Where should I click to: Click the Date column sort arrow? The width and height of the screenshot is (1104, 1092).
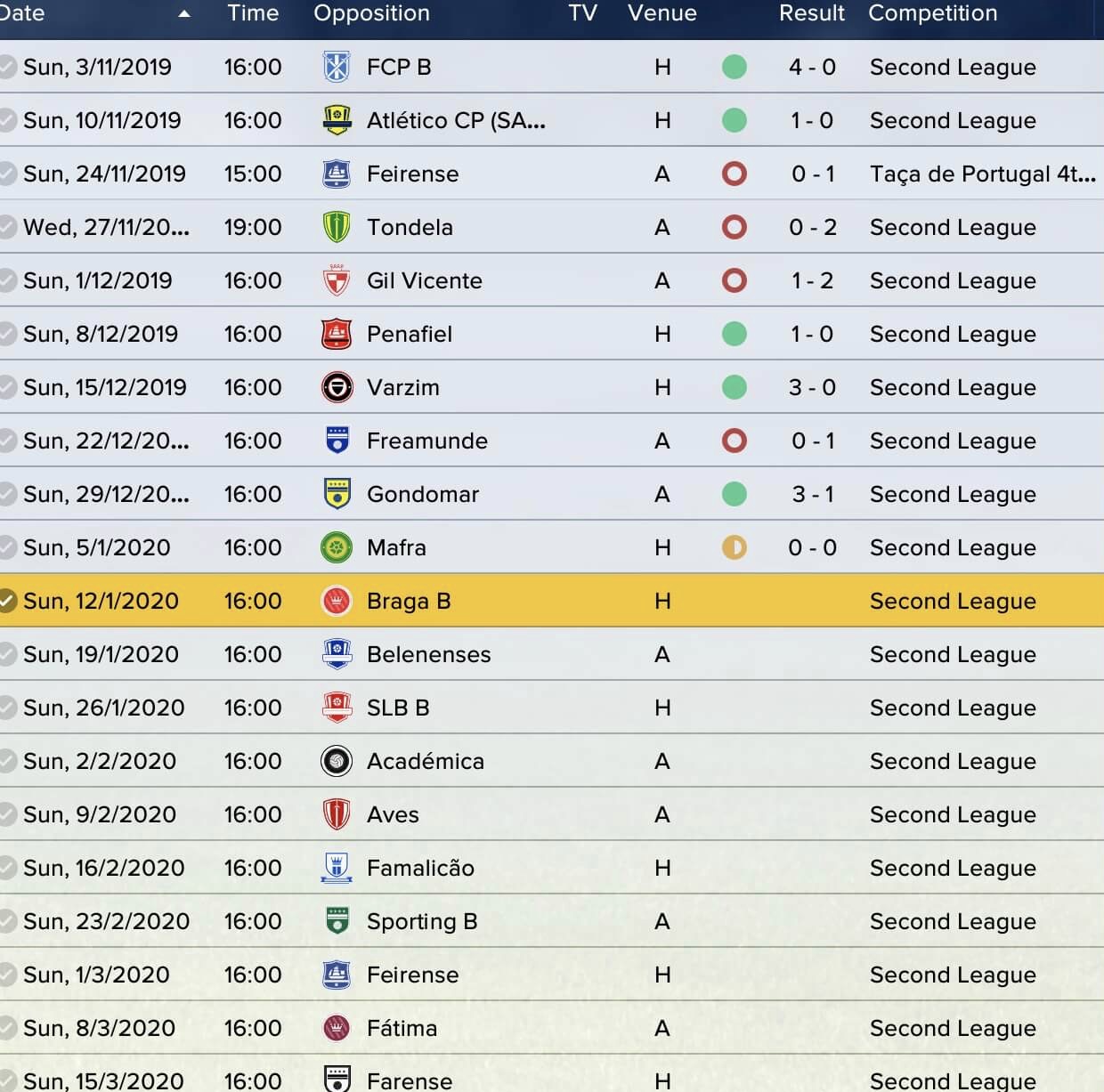(184, 13)
